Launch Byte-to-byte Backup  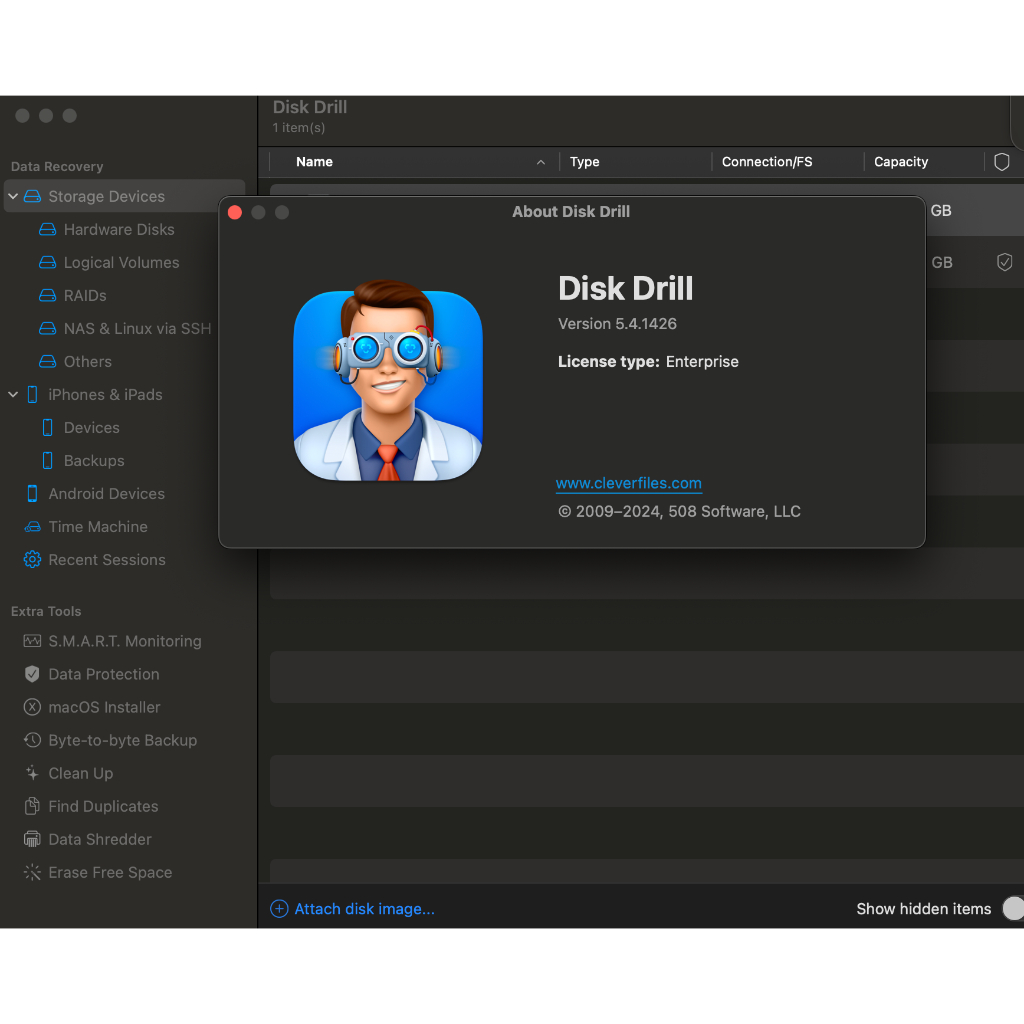[110, 740]
